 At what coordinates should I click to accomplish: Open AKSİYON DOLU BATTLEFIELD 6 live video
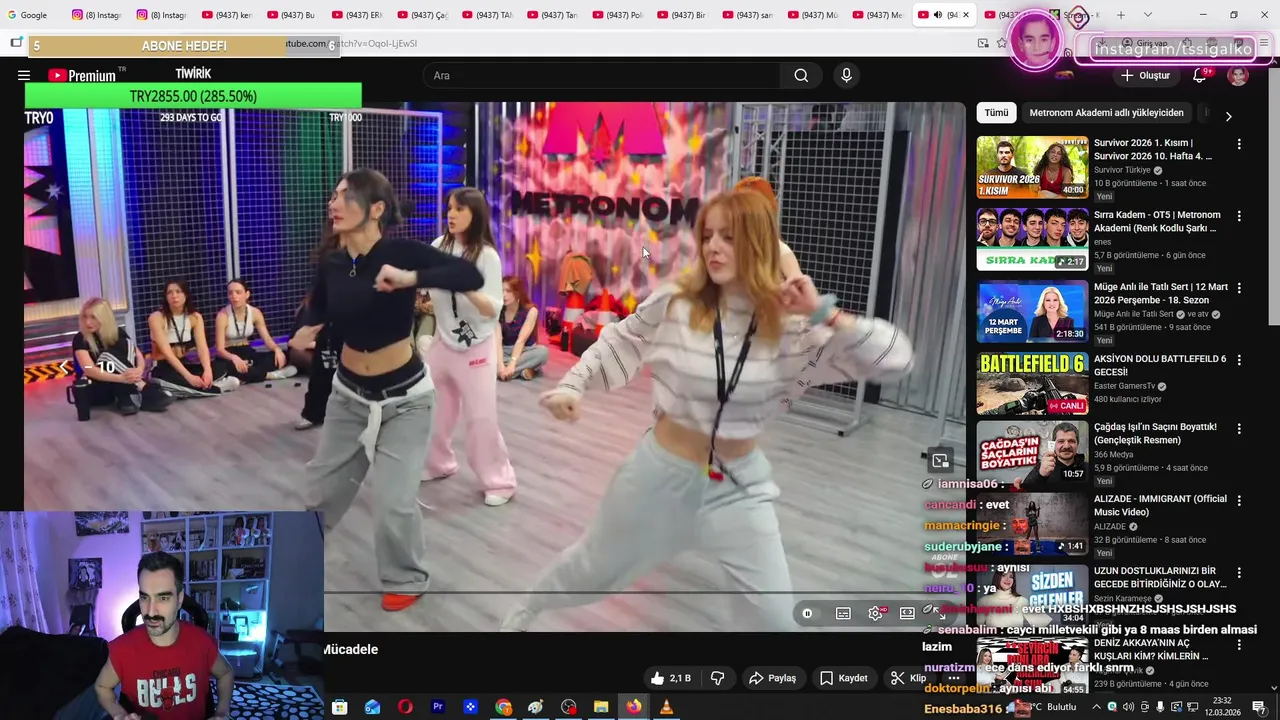coord(1032,383)
